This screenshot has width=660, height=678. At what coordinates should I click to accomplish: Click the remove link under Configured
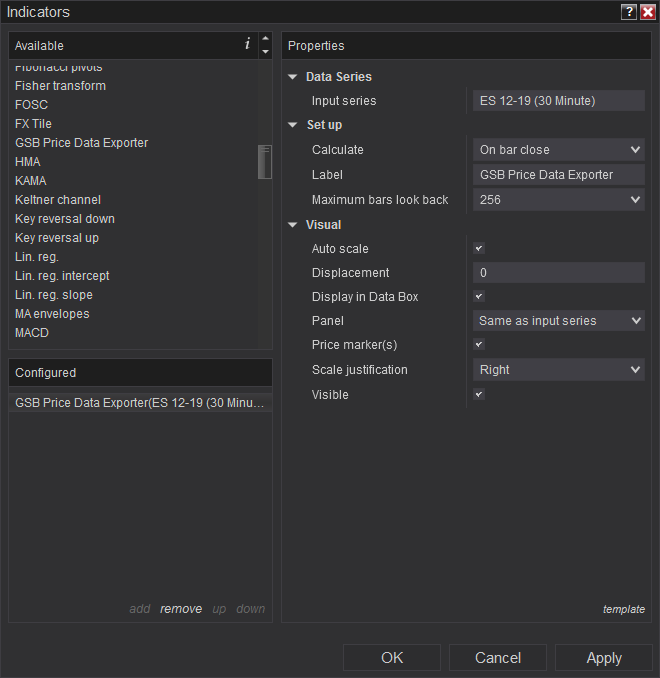pos(181,609)
